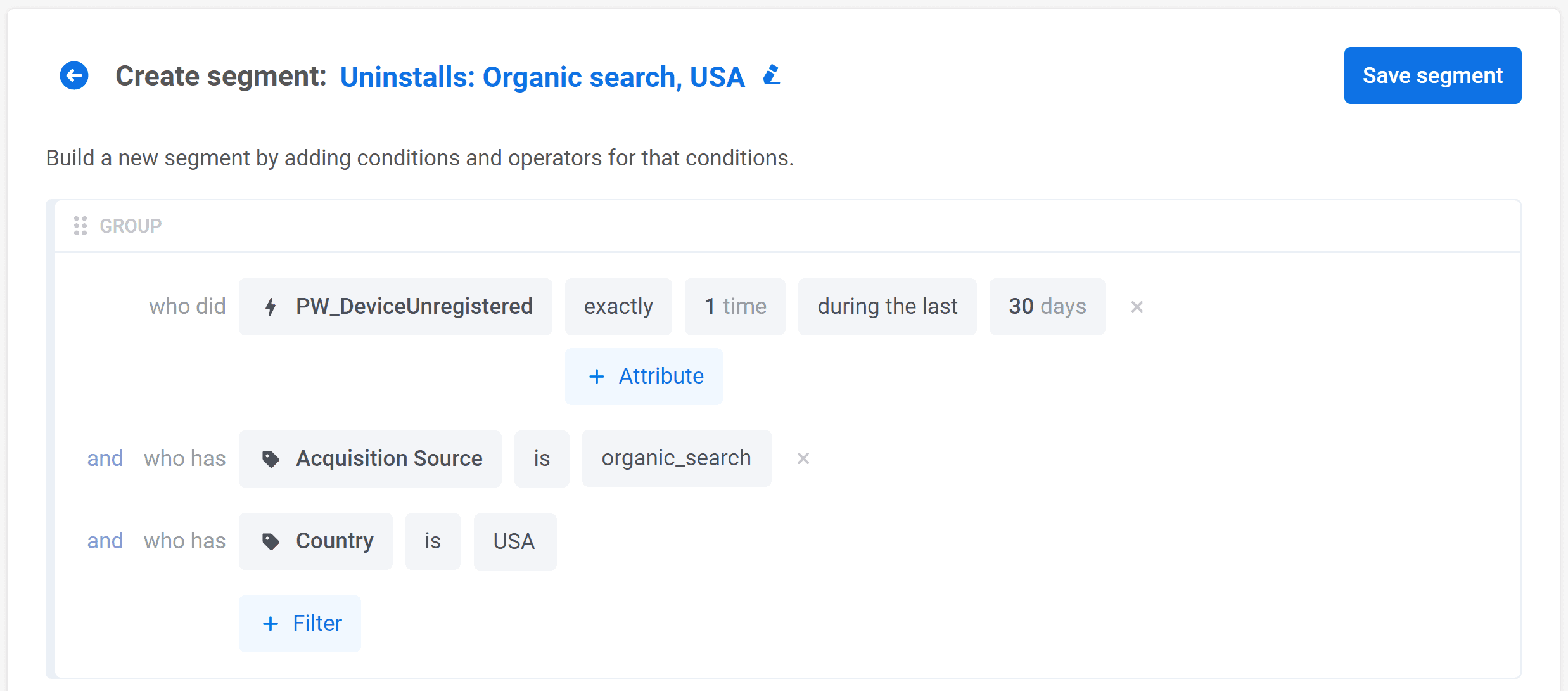The image size is (1568, 691).
Task: Change the 'exactly' comparison operator
Action: click(618, 307)
